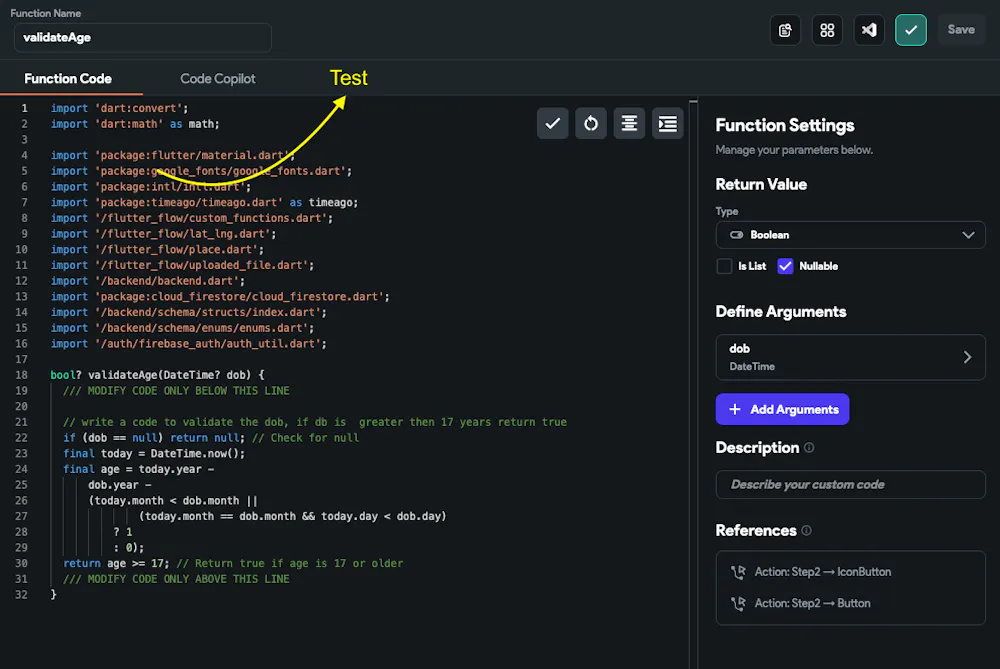Viewport: 1000px width, 669px height.
Task: Switch to the Code Copilot tab
Action: coord(217,78)
